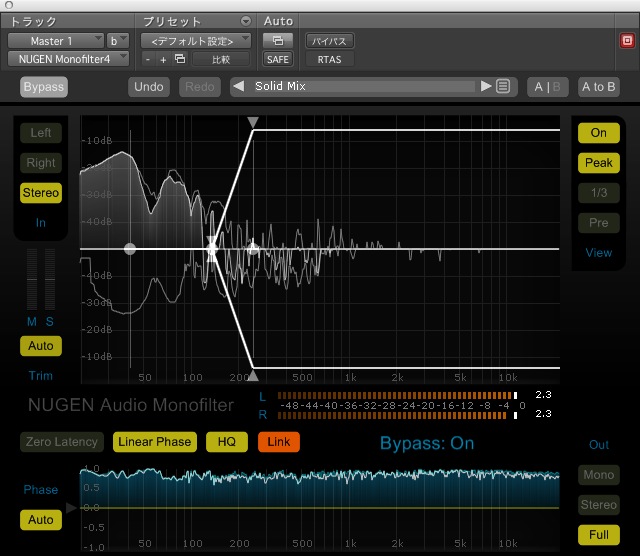Click the compare (比較) button
Image resolution: width=640 pixels, height=556 pixels.
pyautogui.click(x=221, y=60)
